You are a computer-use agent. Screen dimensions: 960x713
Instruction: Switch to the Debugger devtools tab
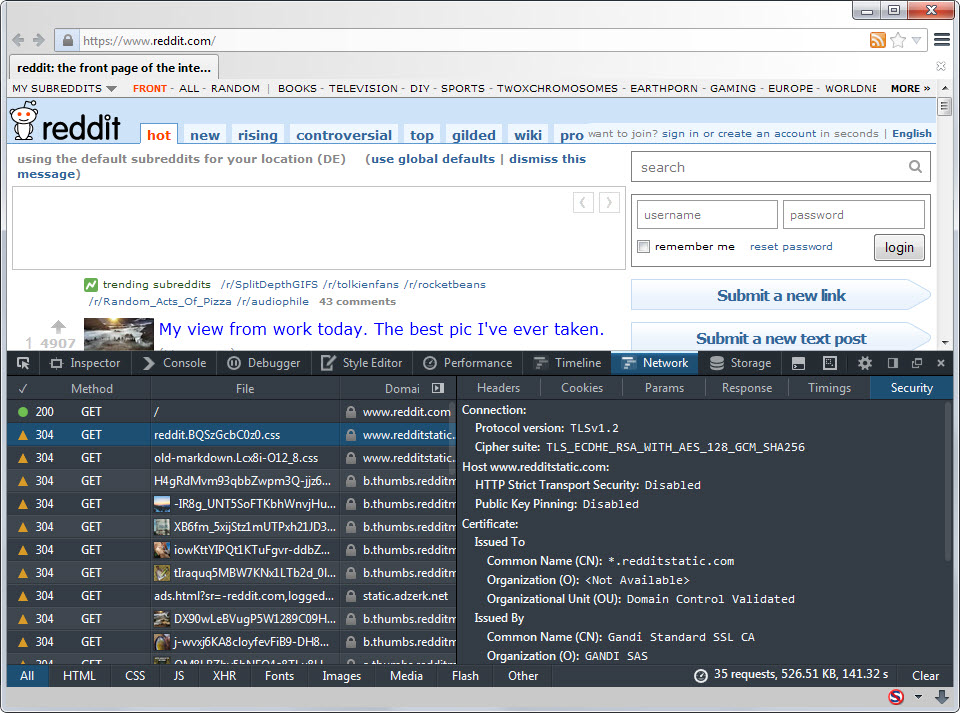(x=264, y=363)
